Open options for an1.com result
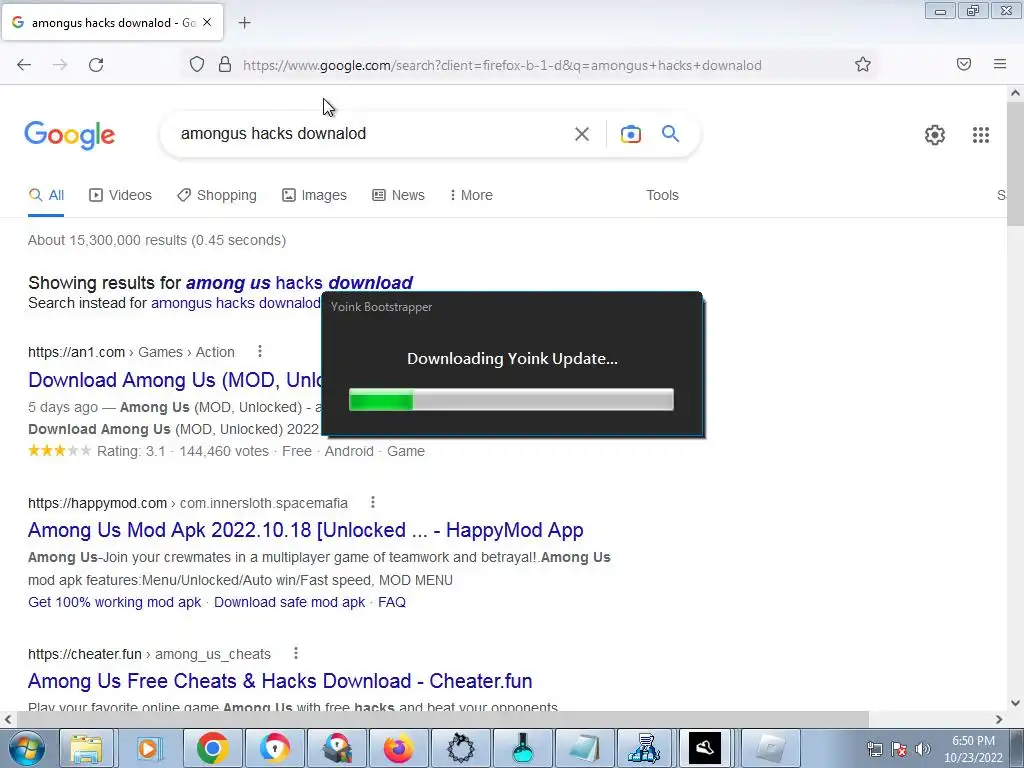Screen dimensions: 1024x768 (260, 351)
